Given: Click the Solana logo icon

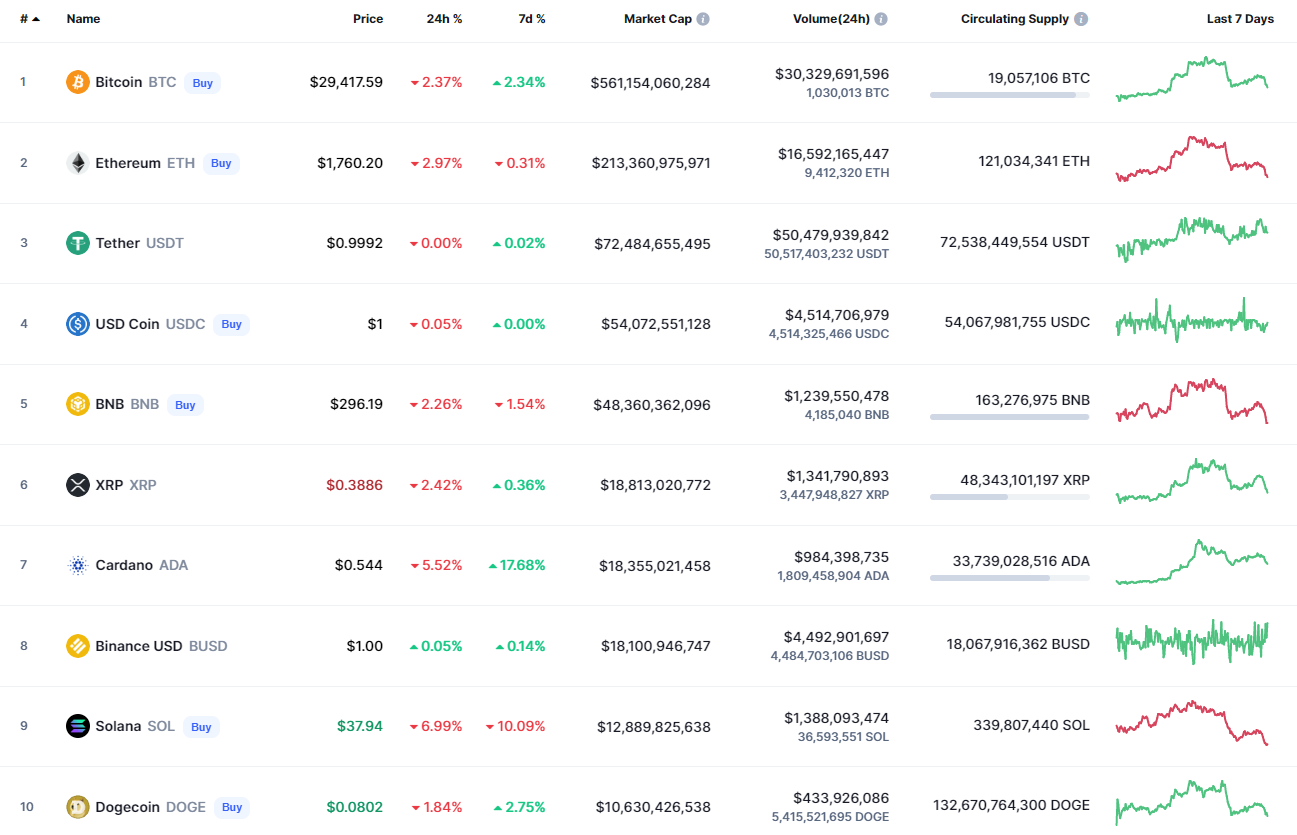Looking at the screenshot, I should point(78,726).
